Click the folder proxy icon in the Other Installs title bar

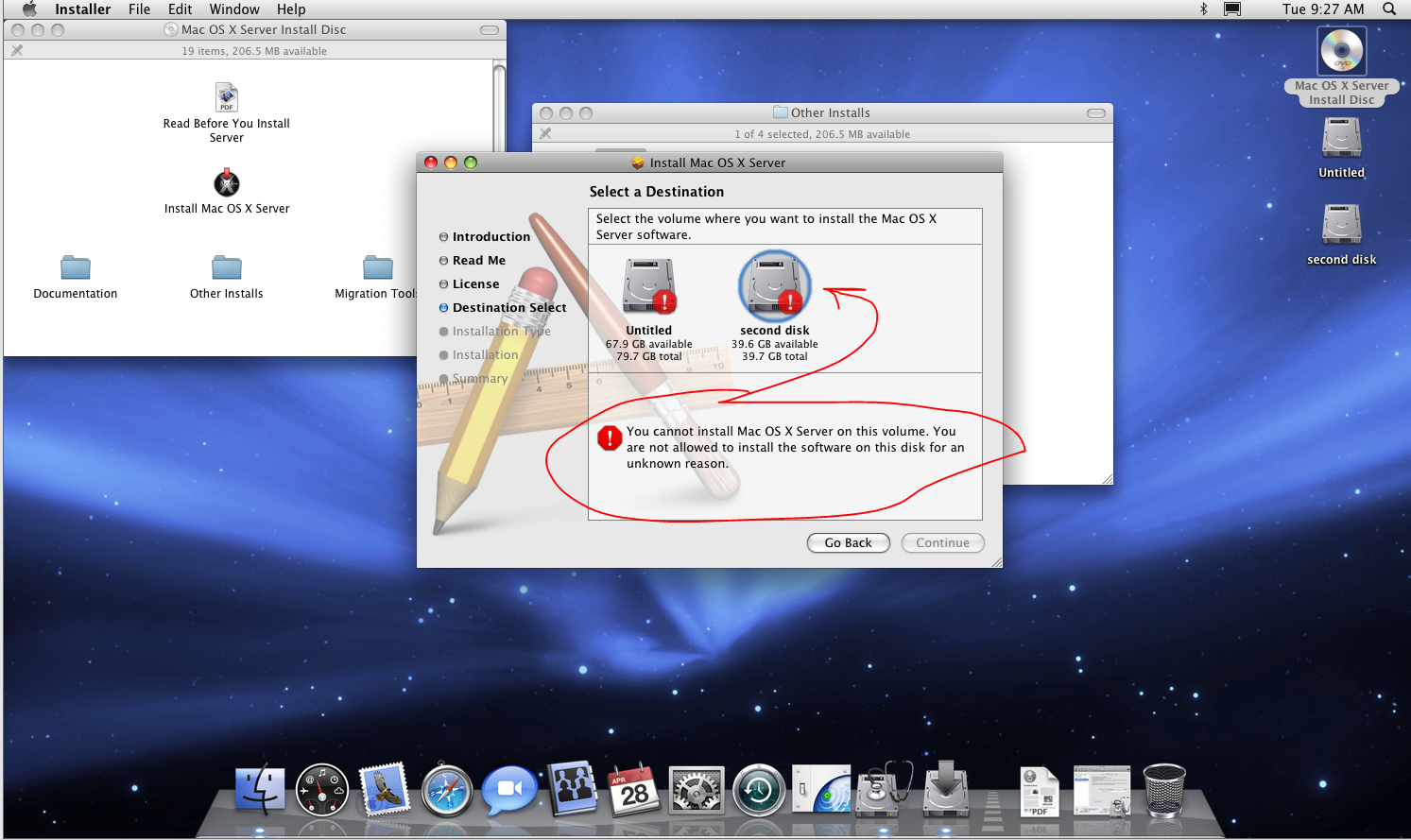coord(781,112)
